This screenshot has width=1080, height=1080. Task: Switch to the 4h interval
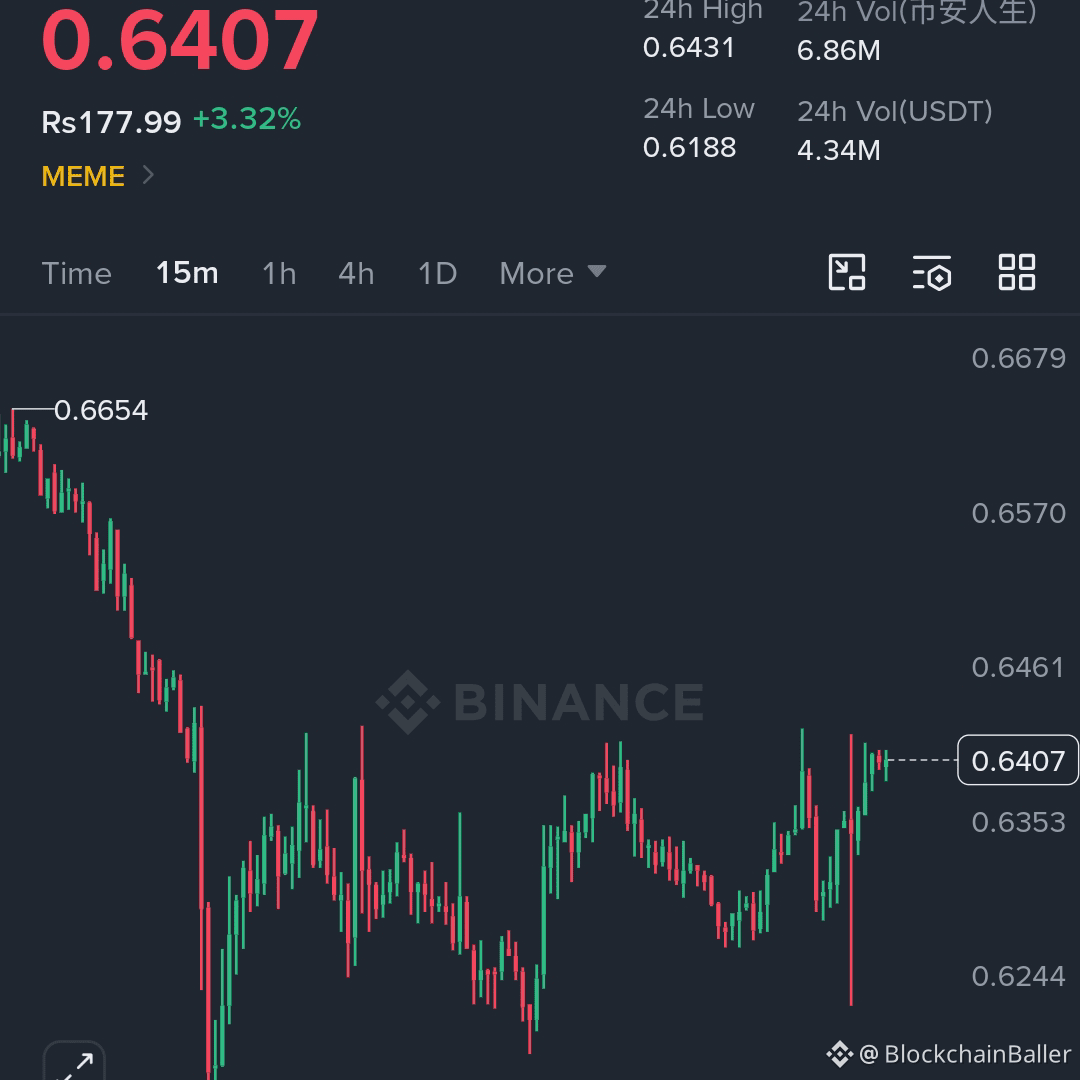[x=356, y=273]
